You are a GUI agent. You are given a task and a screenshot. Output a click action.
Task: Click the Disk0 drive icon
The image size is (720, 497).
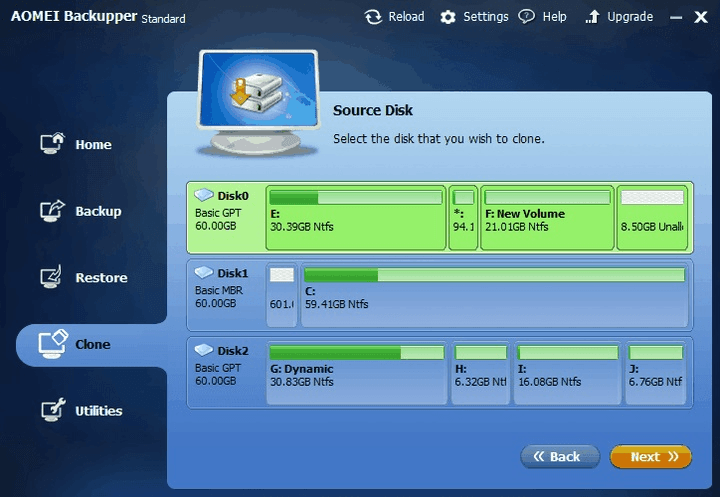click(x=204, y=195)
